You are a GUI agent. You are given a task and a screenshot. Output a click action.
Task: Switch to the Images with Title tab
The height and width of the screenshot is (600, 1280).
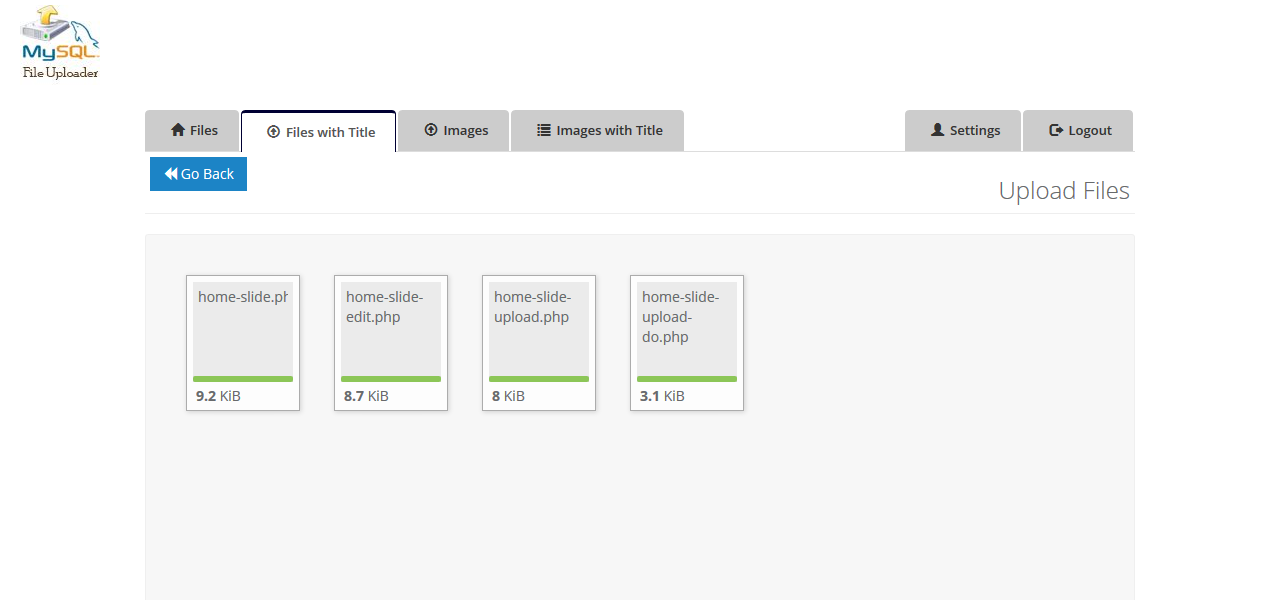coord(597,130)
